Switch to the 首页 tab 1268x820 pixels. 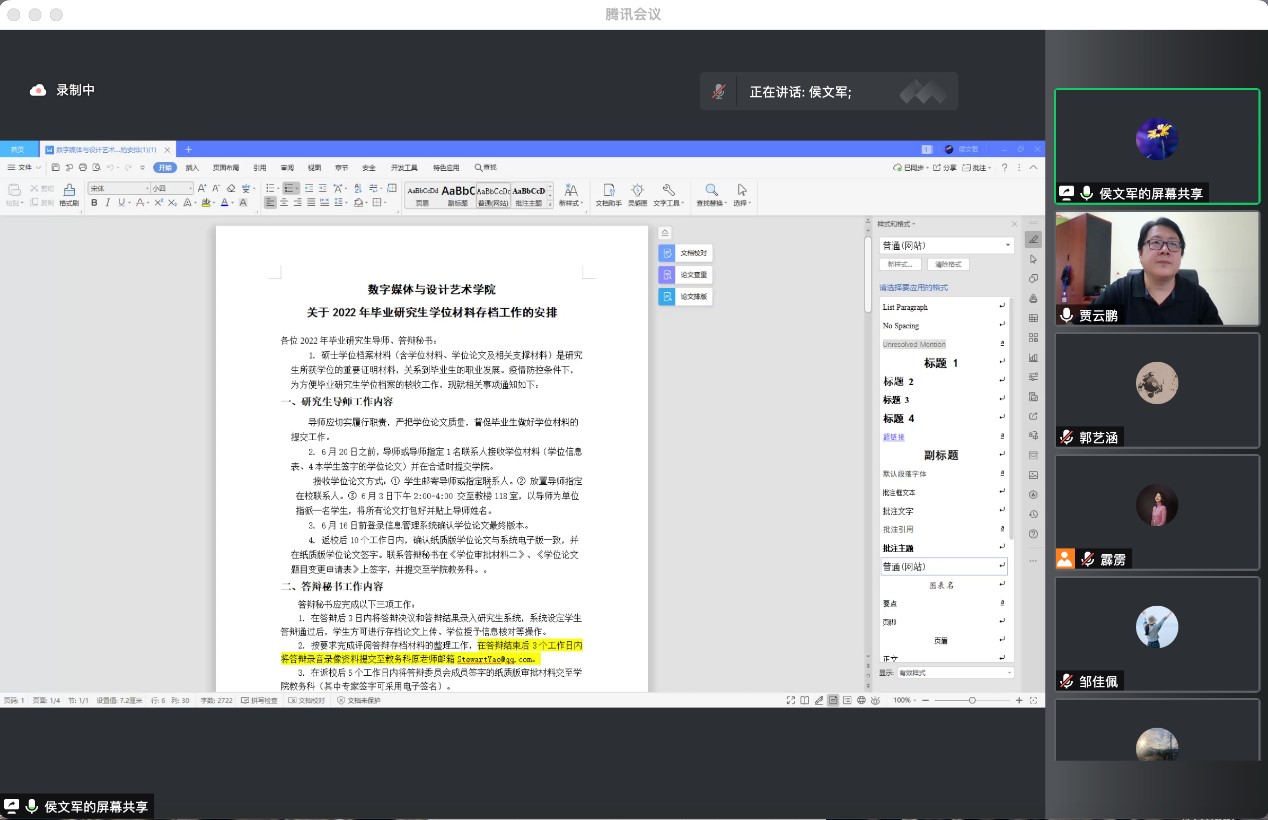[17, 149]
